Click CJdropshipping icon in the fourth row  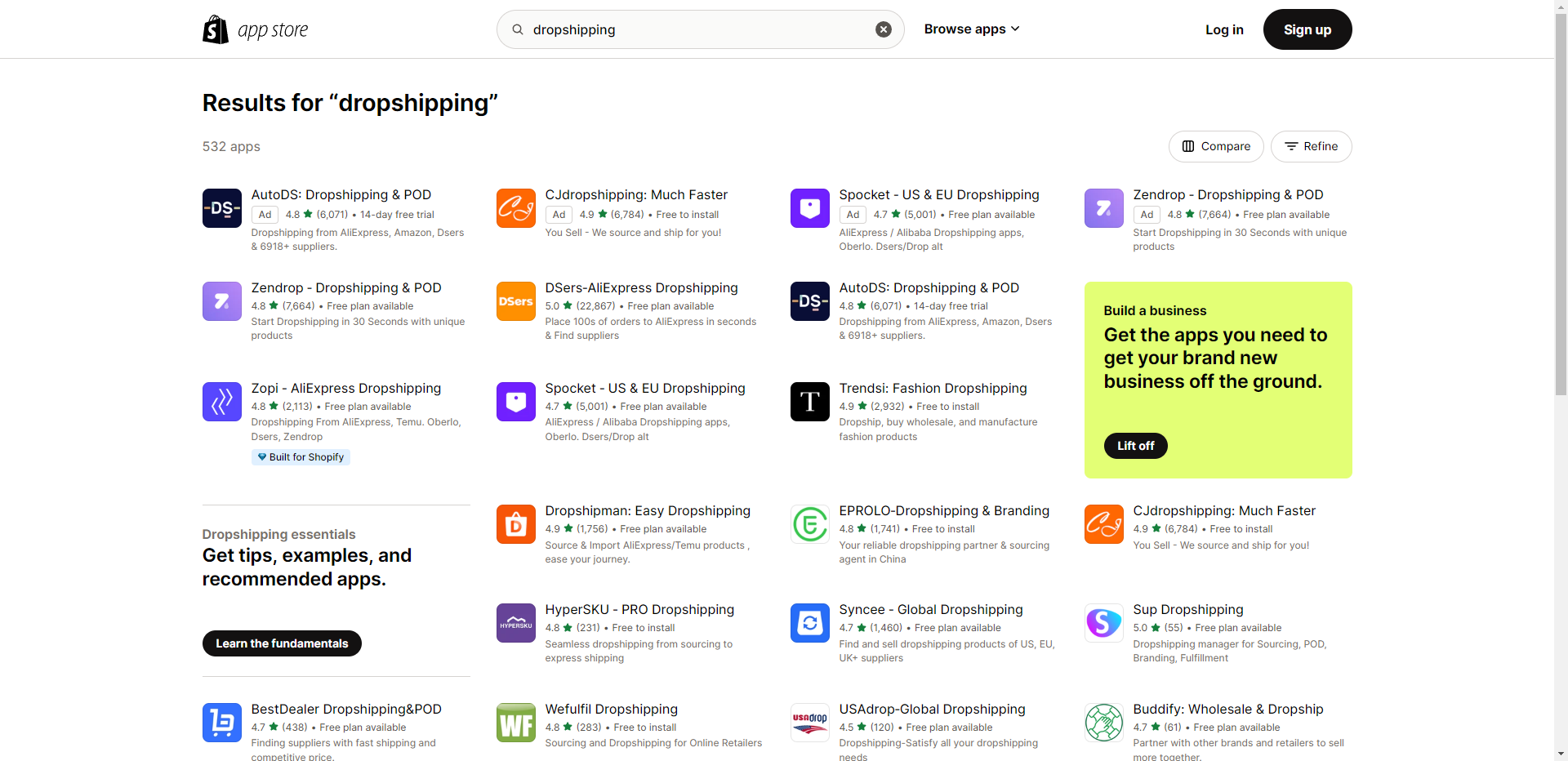coord(1104,524)
